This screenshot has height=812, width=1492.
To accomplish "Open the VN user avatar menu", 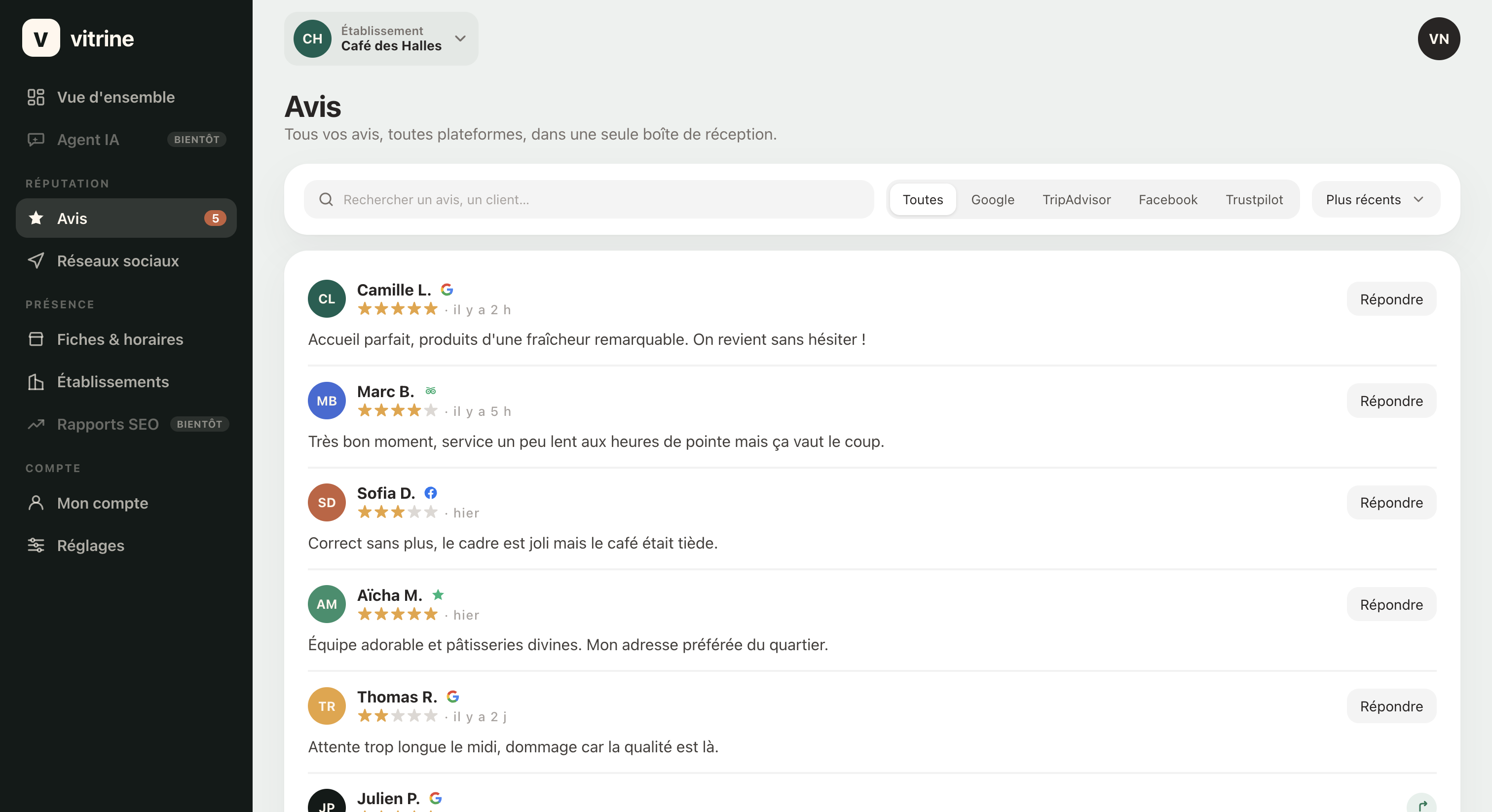I will 1439,38.
